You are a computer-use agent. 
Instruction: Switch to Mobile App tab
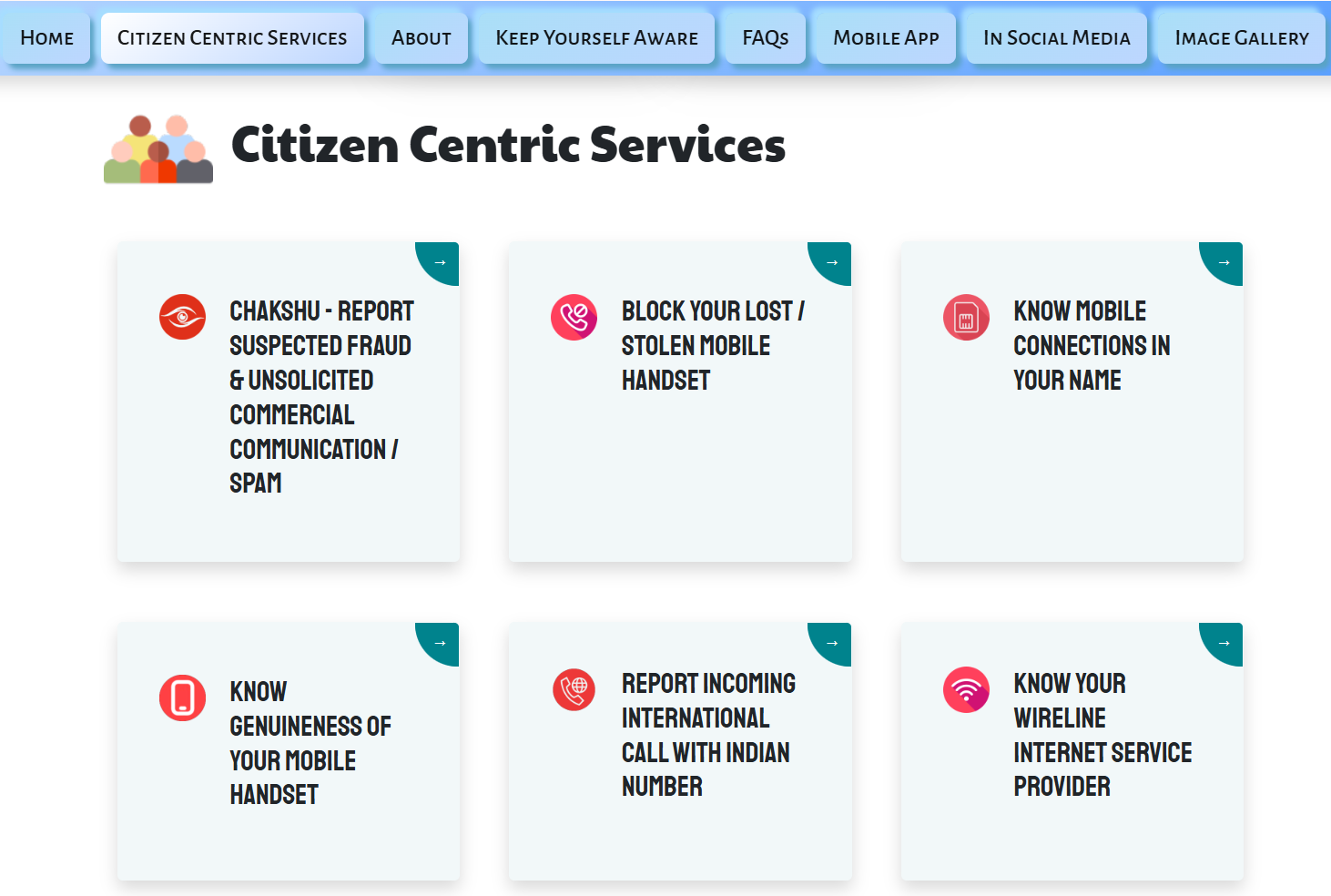[886, 38]
